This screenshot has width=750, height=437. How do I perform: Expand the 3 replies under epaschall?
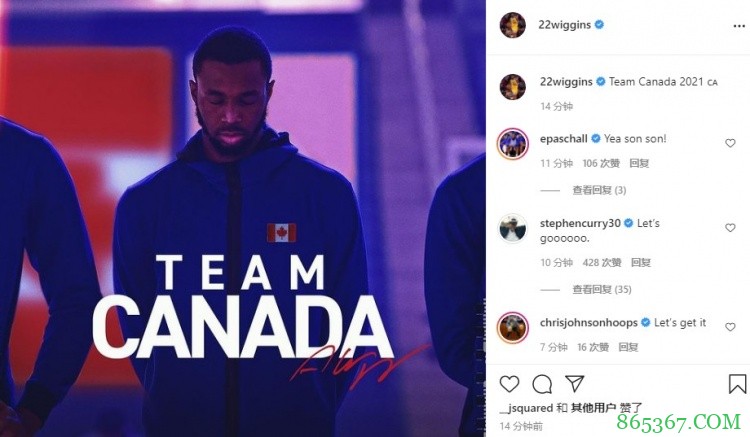pos(599,190)
